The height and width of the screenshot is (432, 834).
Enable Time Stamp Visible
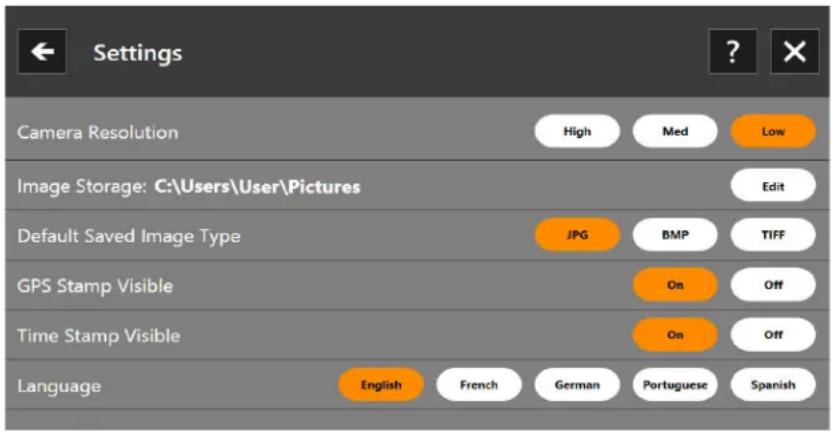[x=675, y=335]
